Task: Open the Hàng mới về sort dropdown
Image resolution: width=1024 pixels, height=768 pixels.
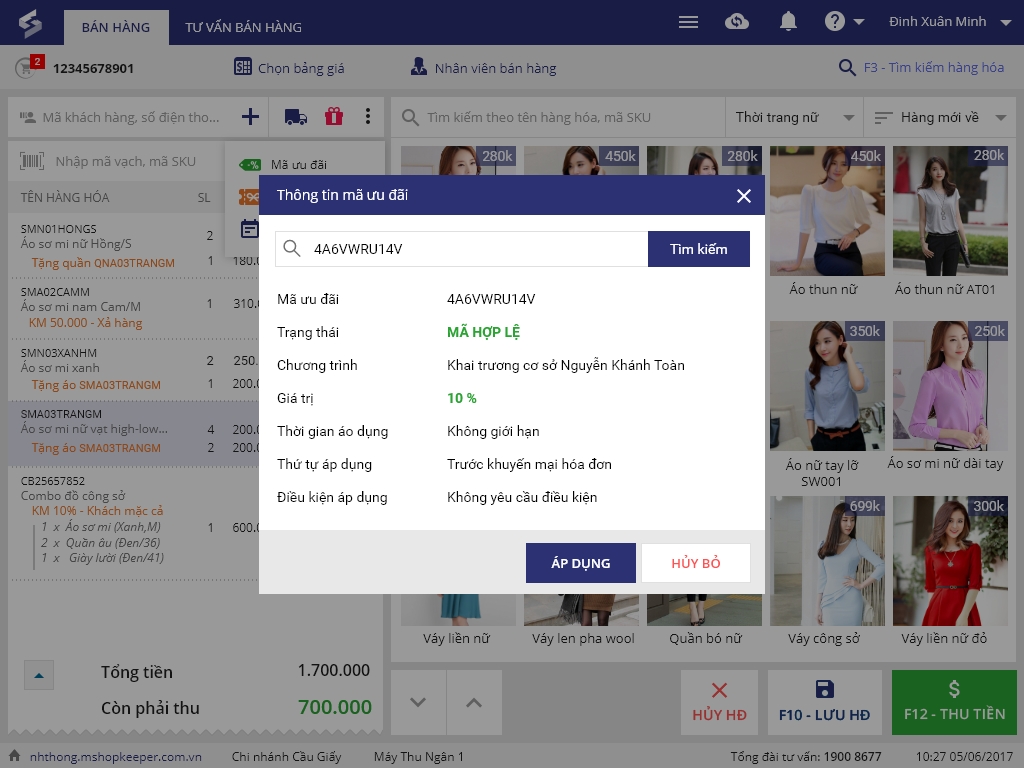Action: coord(940,118)
